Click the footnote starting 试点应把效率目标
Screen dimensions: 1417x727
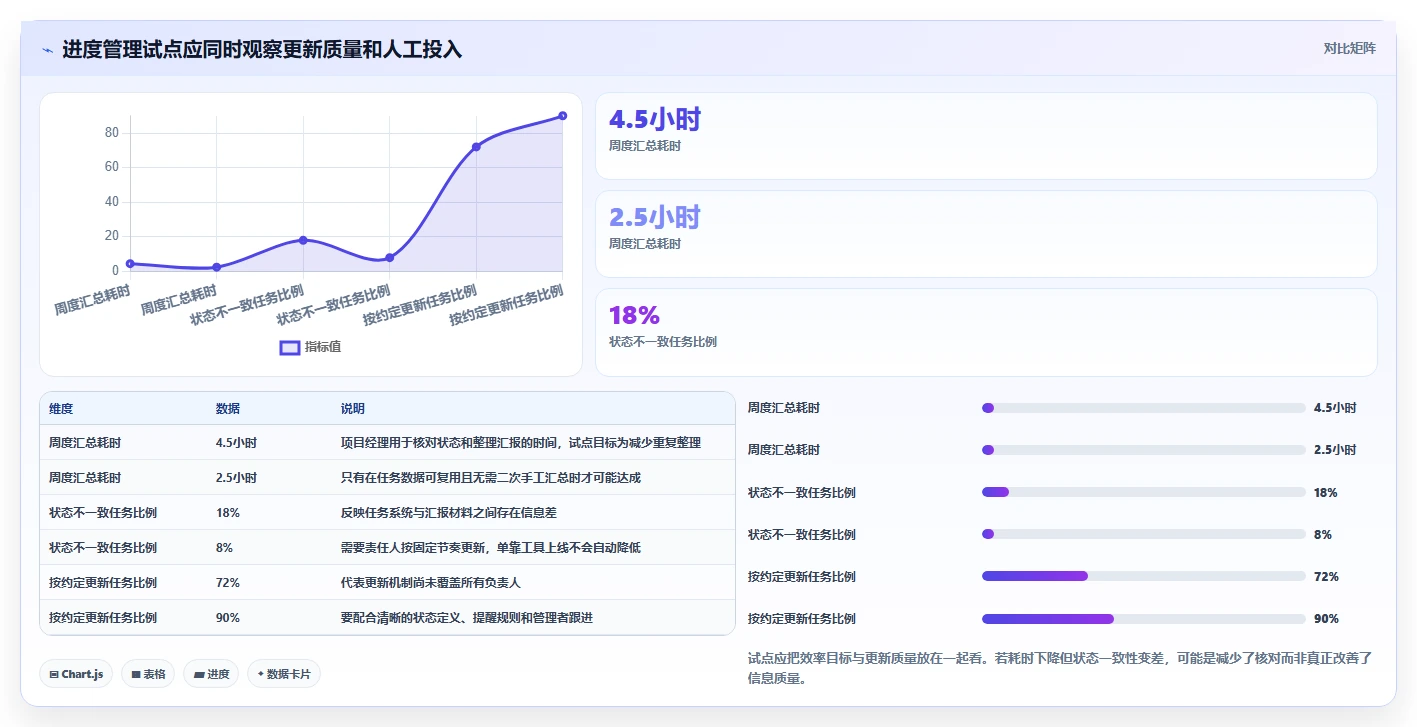(1060, 668)
